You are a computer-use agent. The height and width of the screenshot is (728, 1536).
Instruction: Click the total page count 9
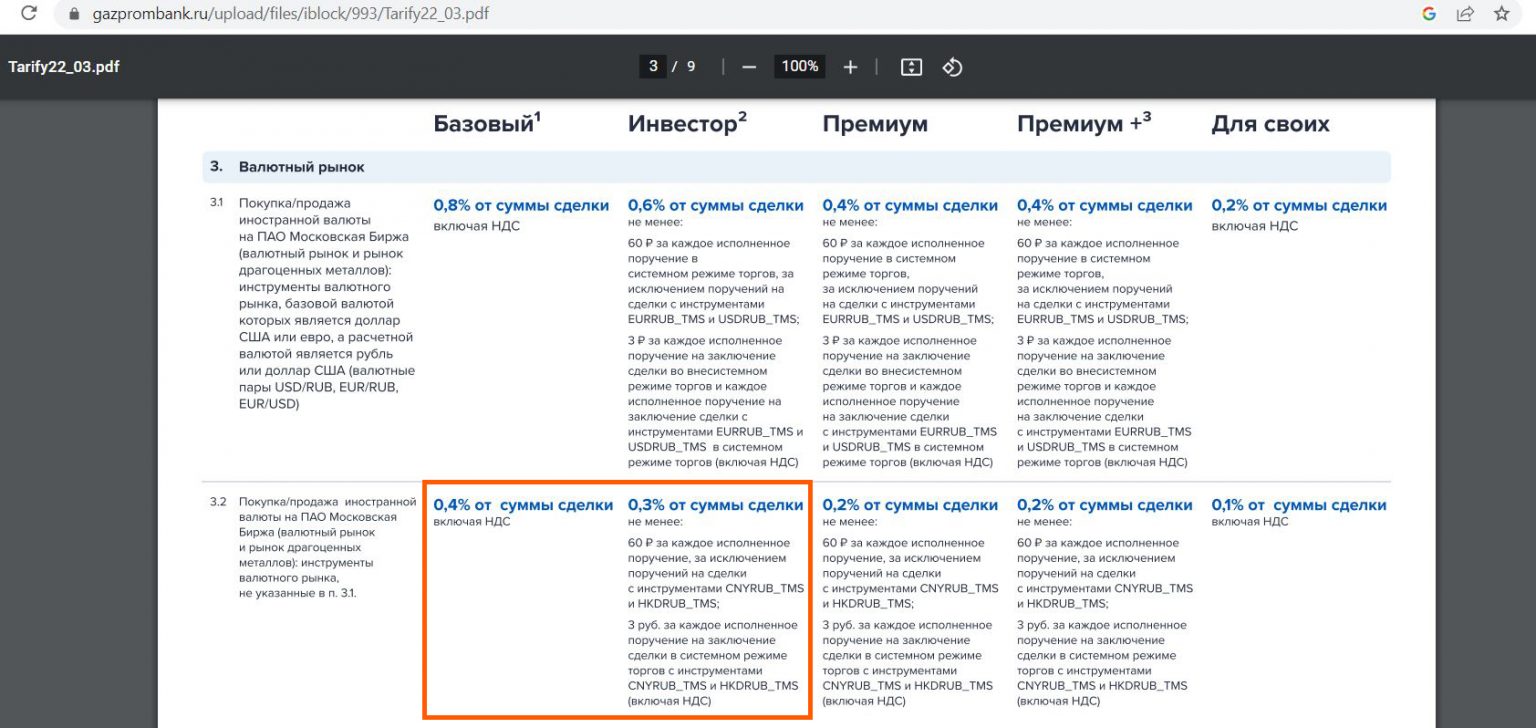point(691,67)
